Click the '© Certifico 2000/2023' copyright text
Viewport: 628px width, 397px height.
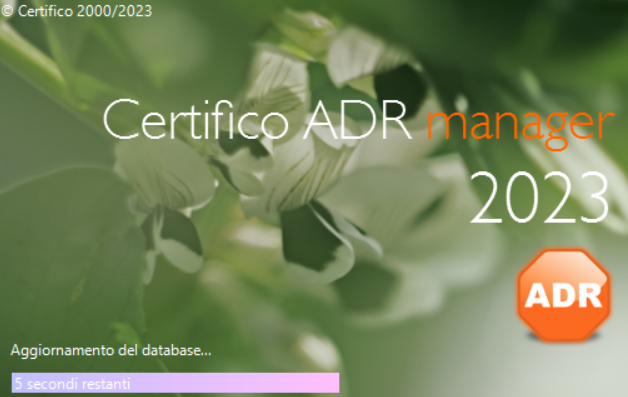(76, 11)
